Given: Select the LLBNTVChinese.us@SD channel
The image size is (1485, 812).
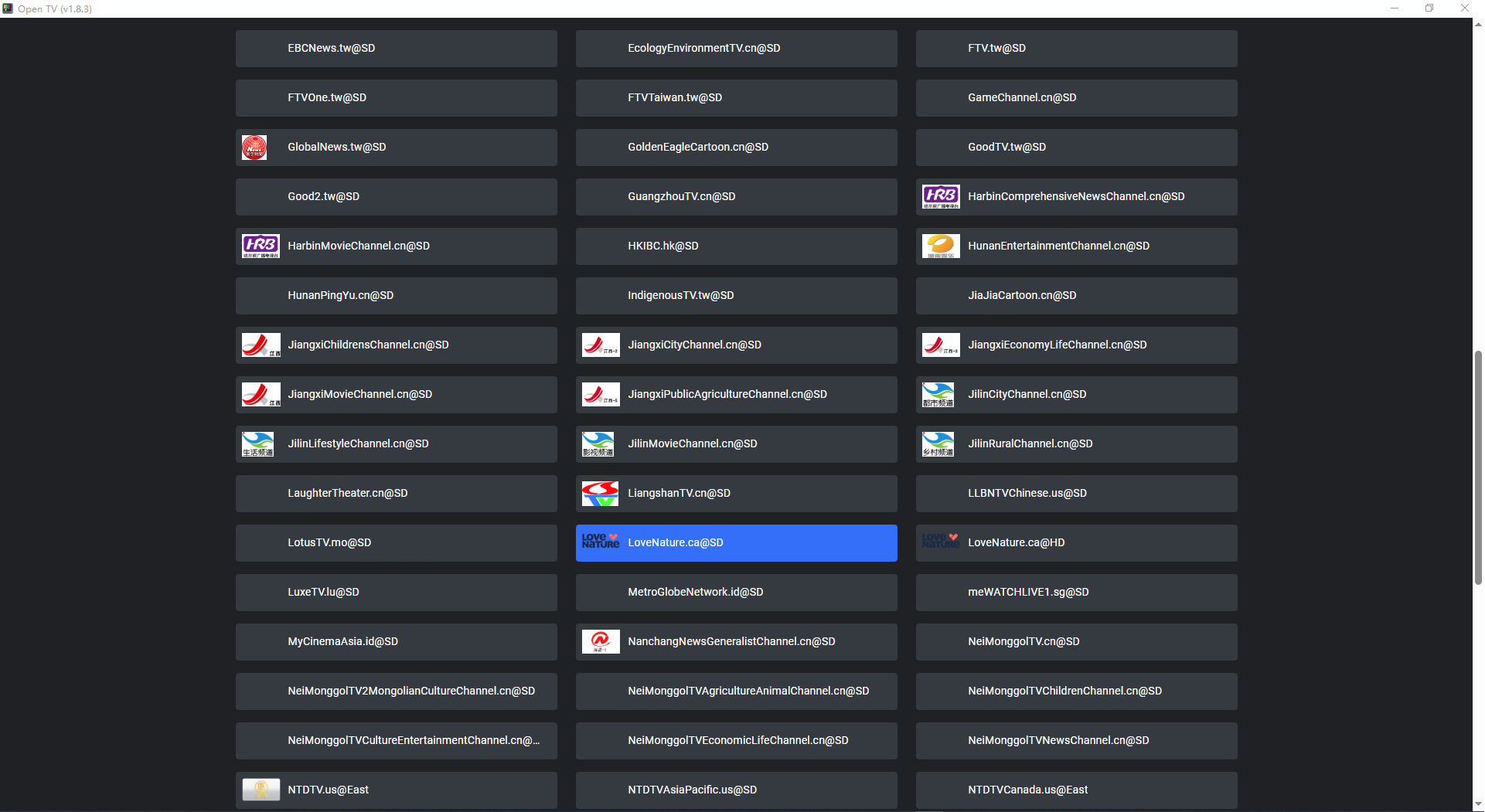Looking at the screenshot, I should 1076,494.
